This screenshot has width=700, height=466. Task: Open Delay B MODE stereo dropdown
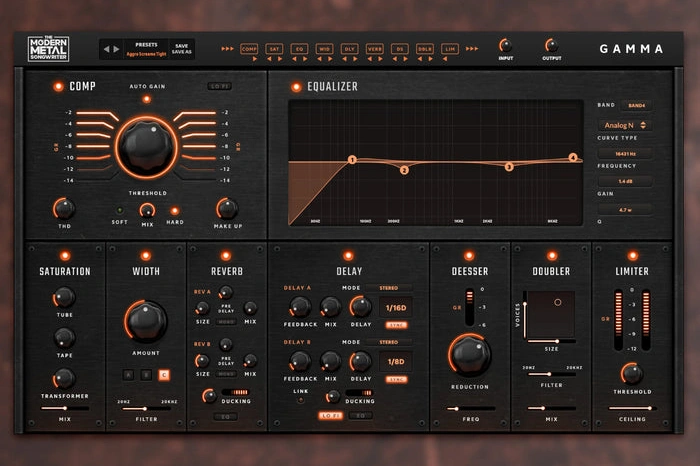pyautogui.click(x=389, y=342)
